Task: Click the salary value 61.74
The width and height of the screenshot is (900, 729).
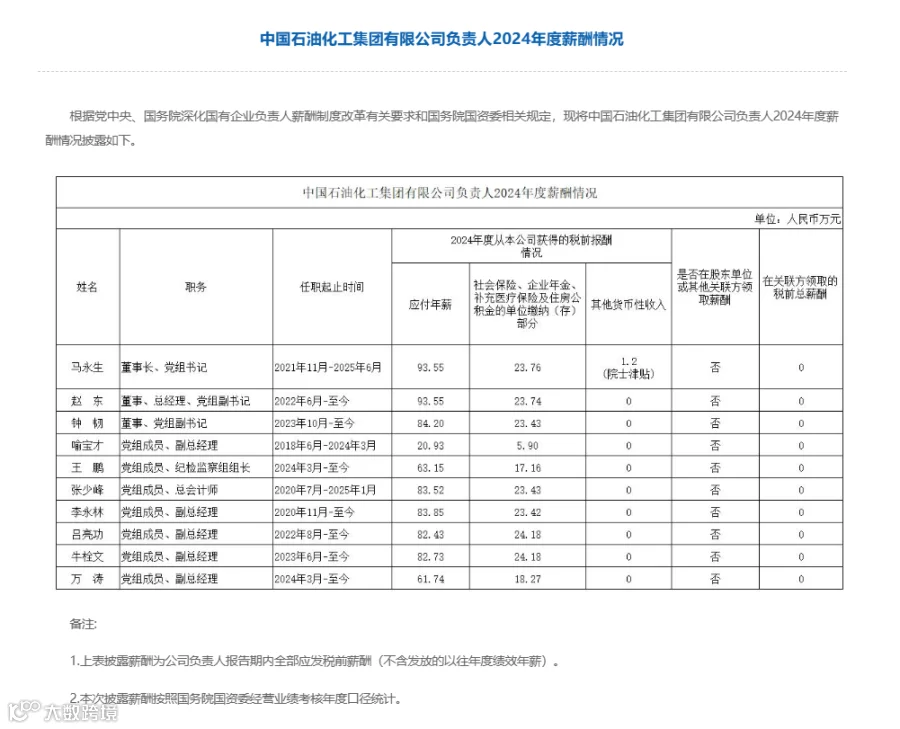Action: 430,579
